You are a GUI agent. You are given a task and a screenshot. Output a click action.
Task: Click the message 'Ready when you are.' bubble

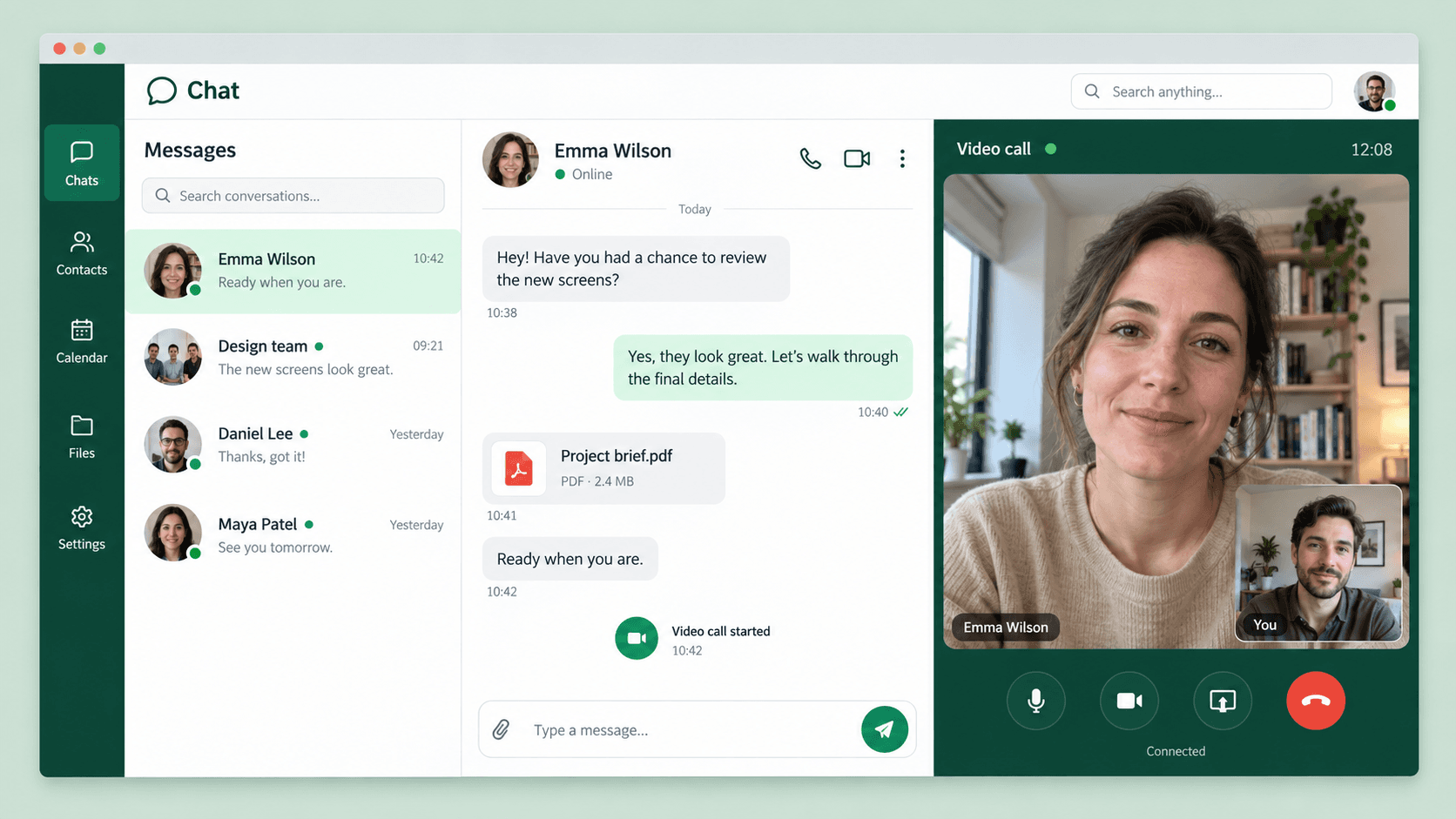(x=570, y=559)
